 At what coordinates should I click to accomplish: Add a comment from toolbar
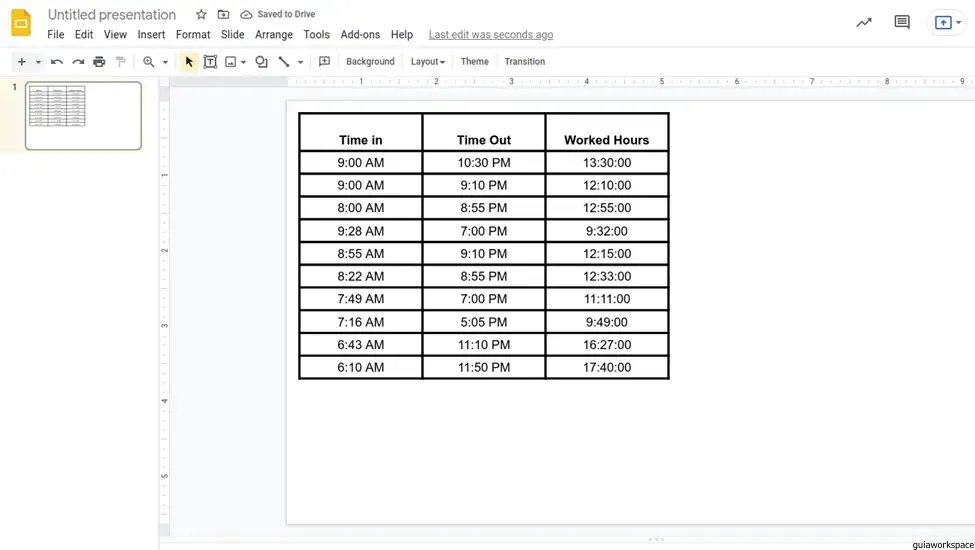(324, 61)
